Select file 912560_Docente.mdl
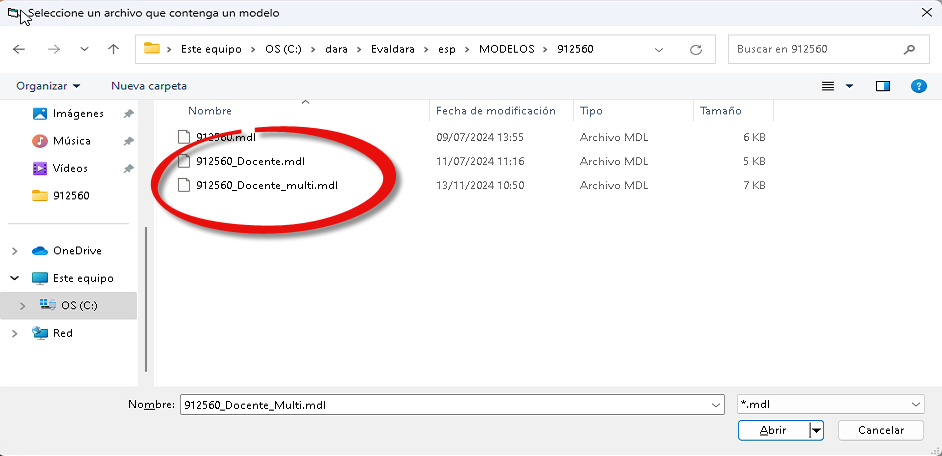 click(x=252, y=162)
